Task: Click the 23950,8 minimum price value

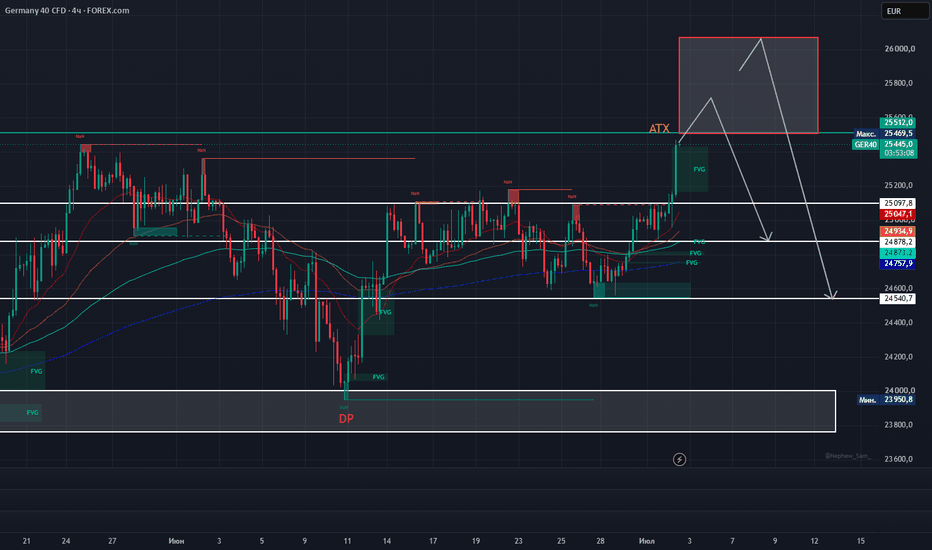Action: [898, 400]
